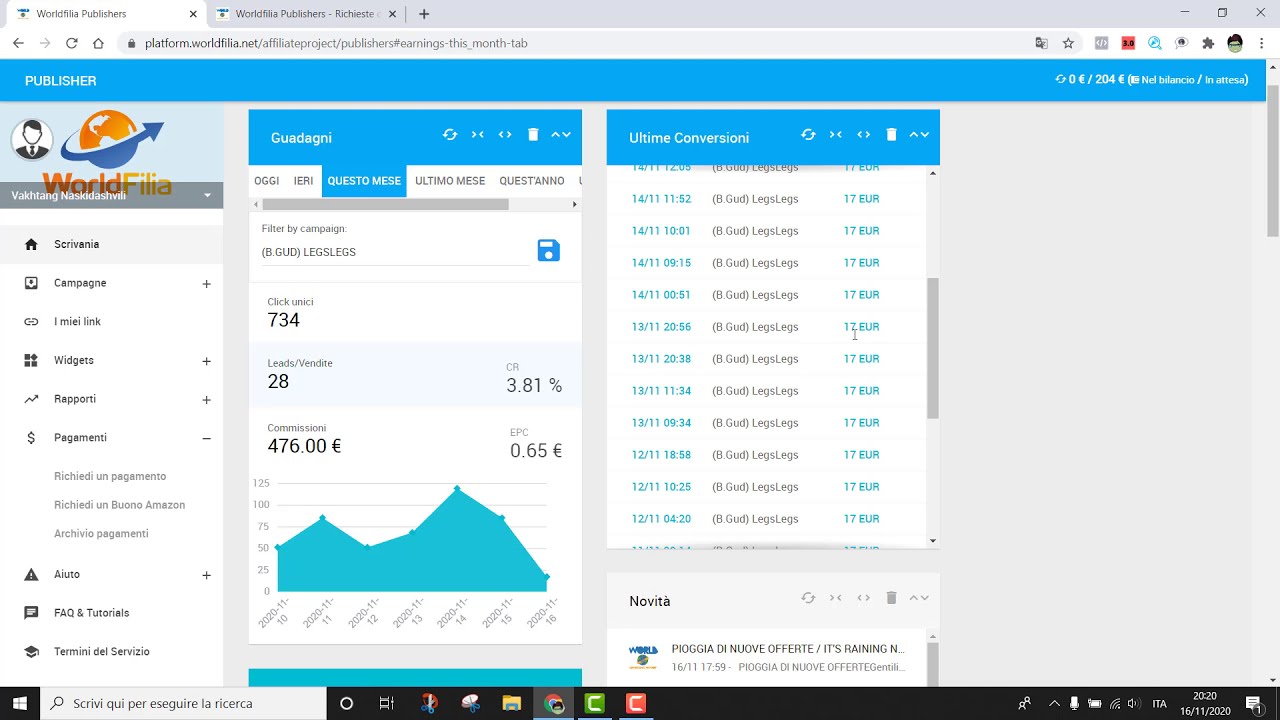This screenshot has width=1280, height=720.
Task: Toggle collapse of the Novità panel
Action: point(919,598)
